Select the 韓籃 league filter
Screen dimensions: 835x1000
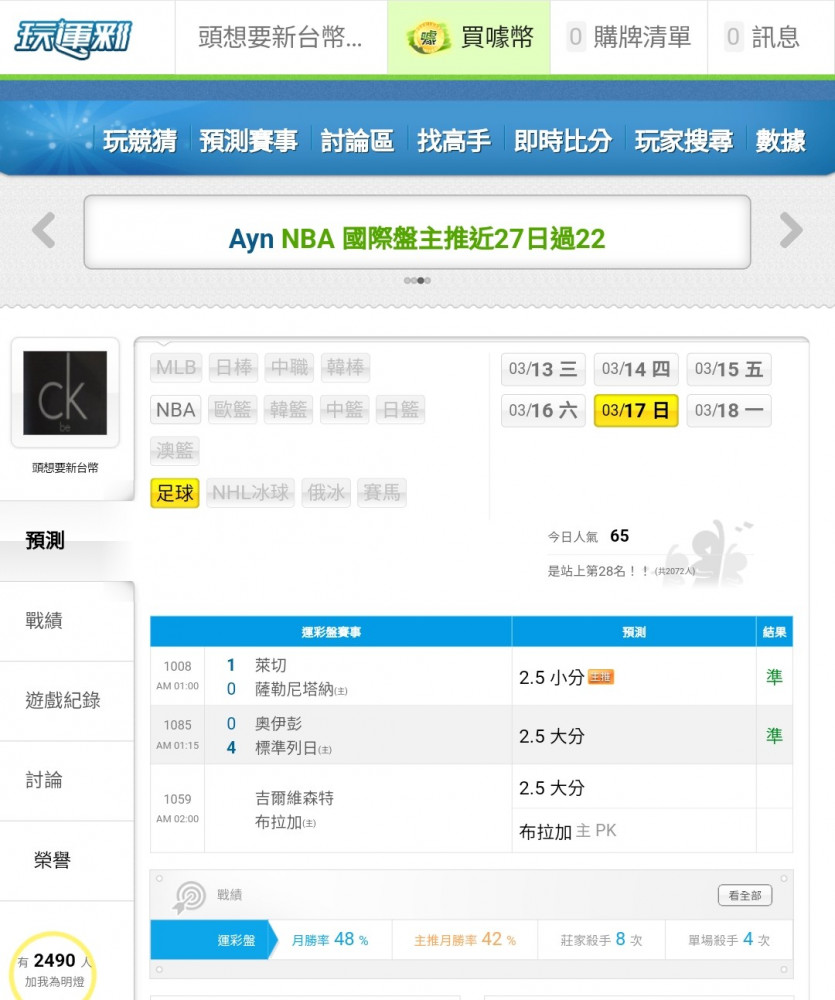pos(288,409)
